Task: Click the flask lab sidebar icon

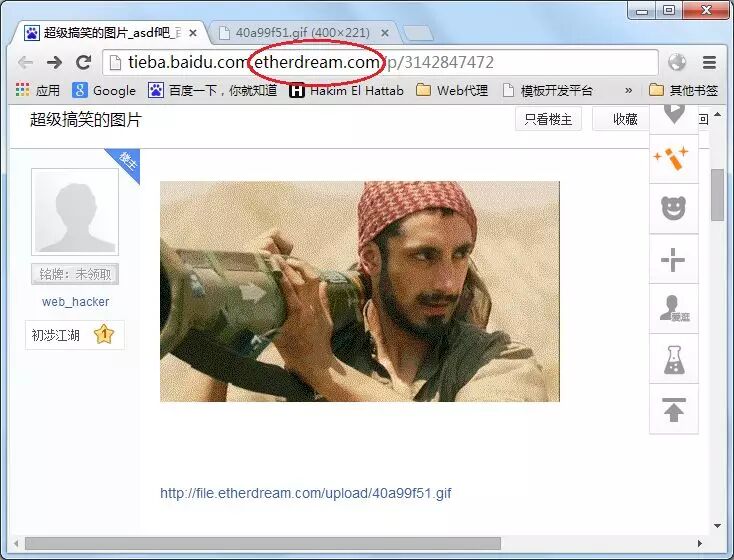Action: pyautogui.click(x=674, y=359)
